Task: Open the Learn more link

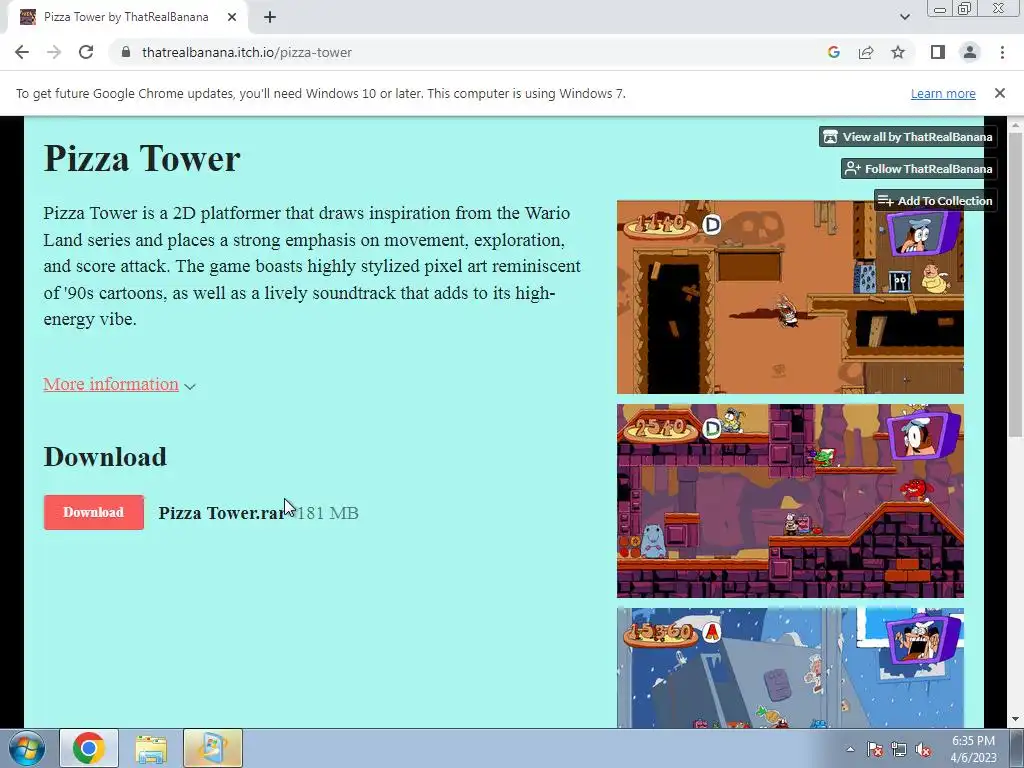Action: pyautogui.click(x=943, y=93)
